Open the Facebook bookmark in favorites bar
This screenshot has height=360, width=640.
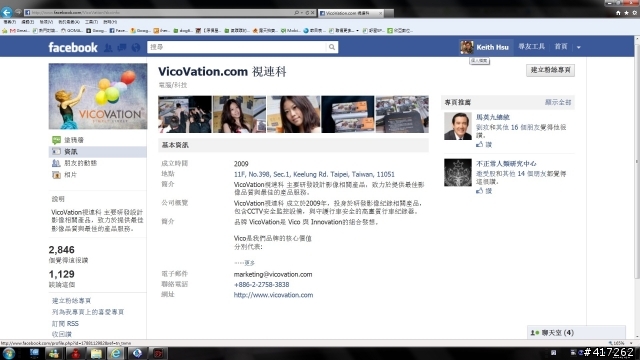[x=118, y=31]
